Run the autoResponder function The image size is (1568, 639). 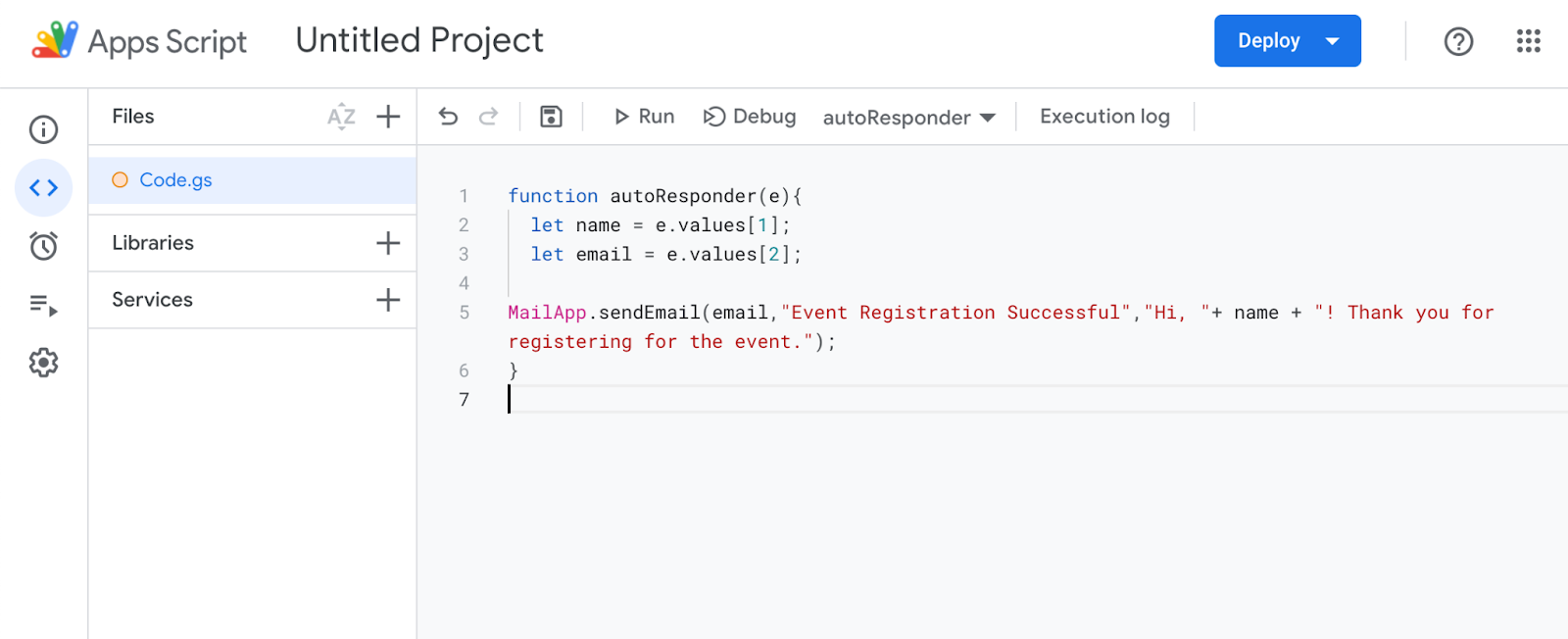644,117
